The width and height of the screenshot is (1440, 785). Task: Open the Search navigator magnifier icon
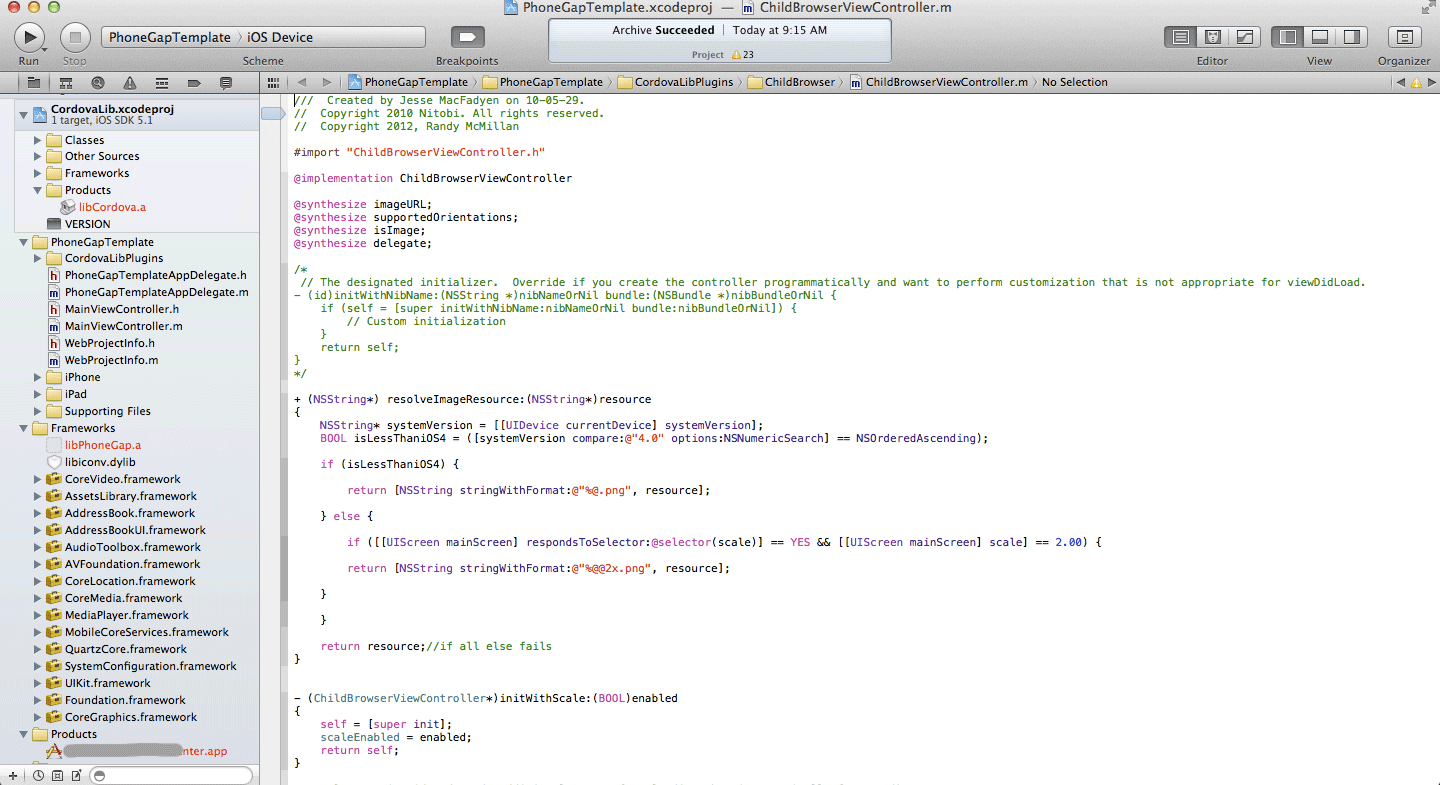(97, 83)
